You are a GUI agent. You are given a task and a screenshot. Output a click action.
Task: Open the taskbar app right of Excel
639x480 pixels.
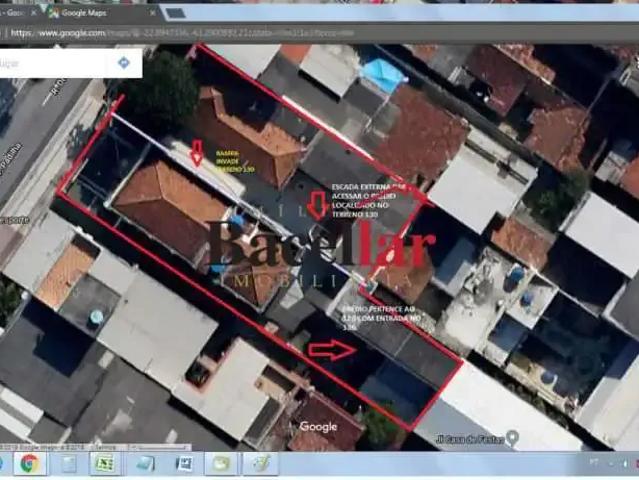tap(145, 464)
